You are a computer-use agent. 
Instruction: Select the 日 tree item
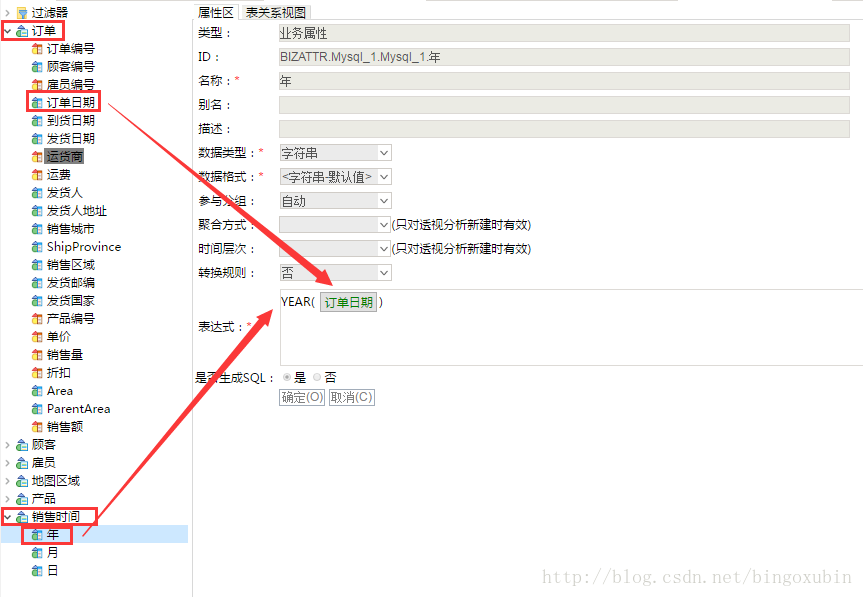click(x=52, y=571)
